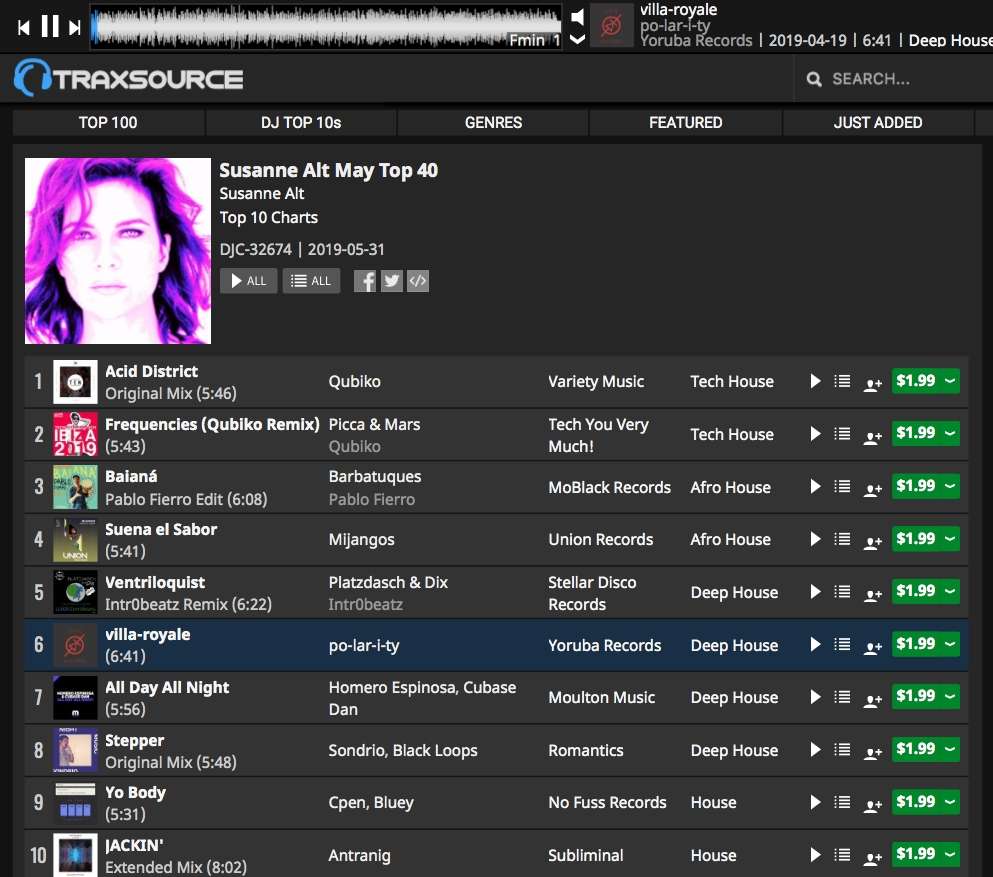Open Deep House genre in player bar
The width and height of the screenshot is (993, 877).
click(x=951, y=41)
